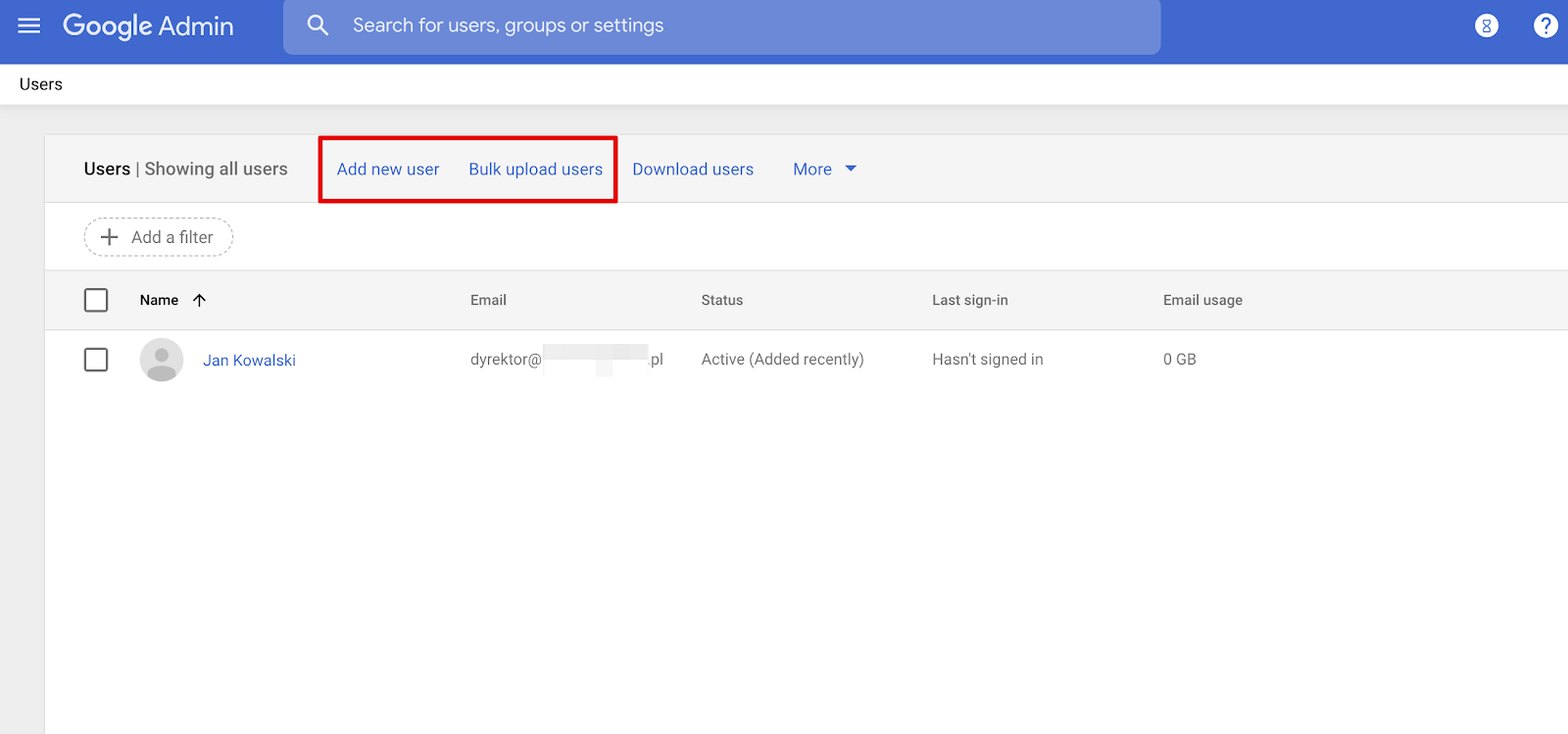1568x734 pixels.
Task: Click Download users
Action: click(x=693, y=169)
